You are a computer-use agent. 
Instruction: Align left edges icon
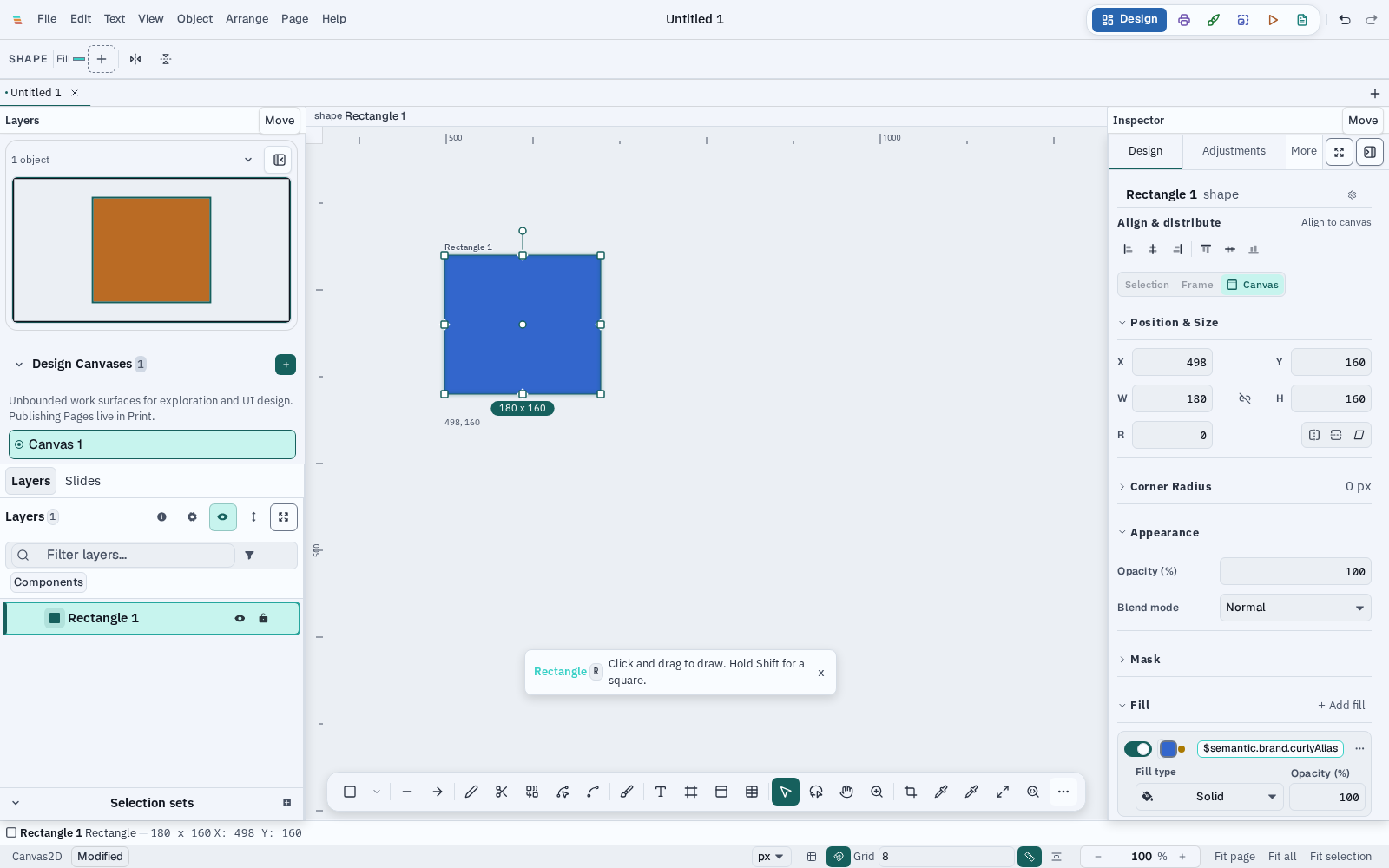coord(1128,249)
